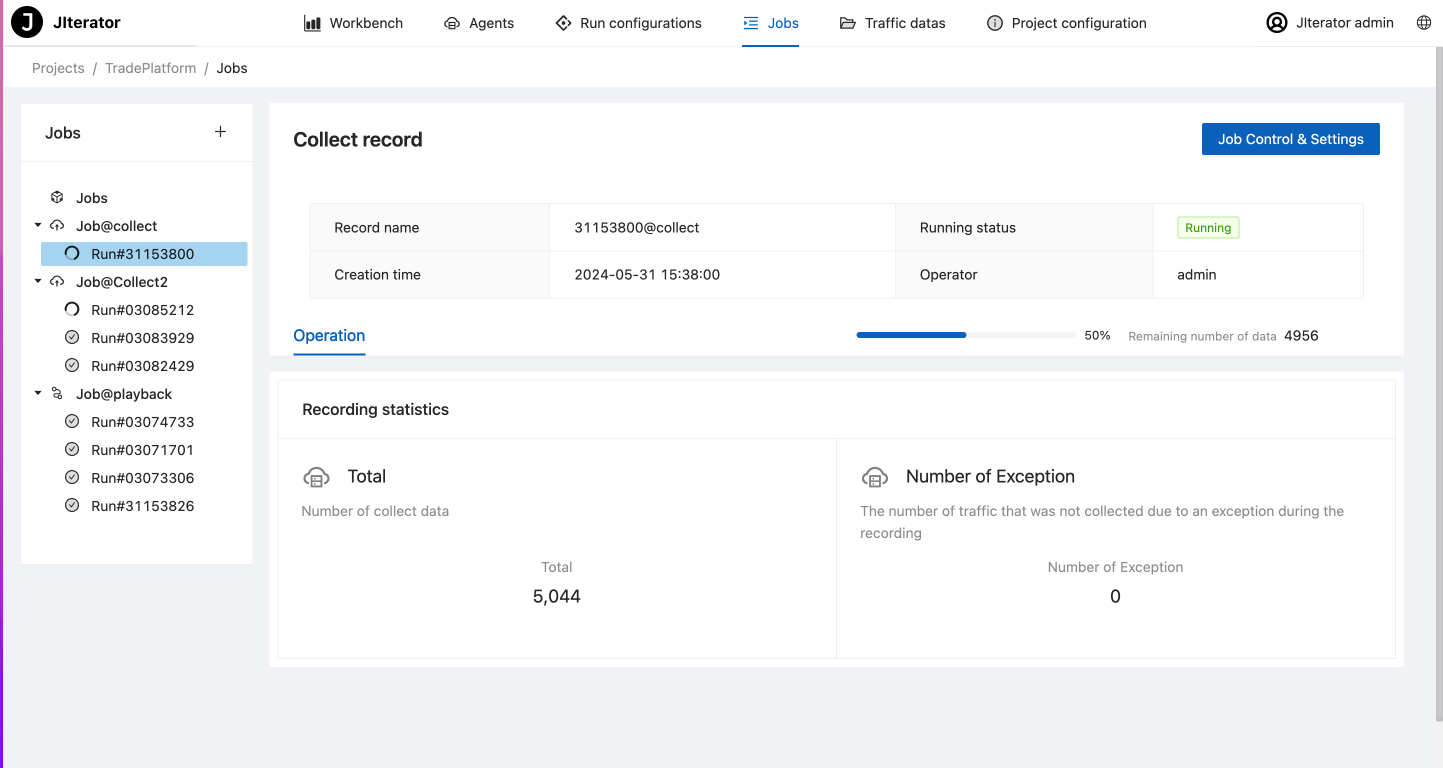Click the cube icon beside Jobs root
The height and width of the screenshot is (768, 1443).
[57, 198]
